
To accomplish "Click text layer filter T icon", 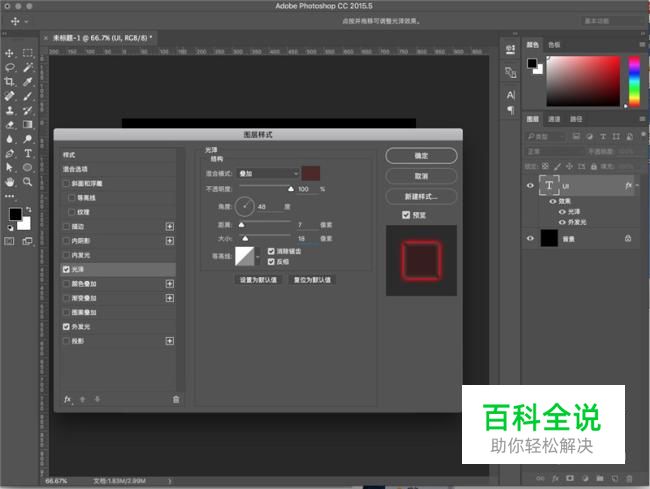I will click(603, 136).
